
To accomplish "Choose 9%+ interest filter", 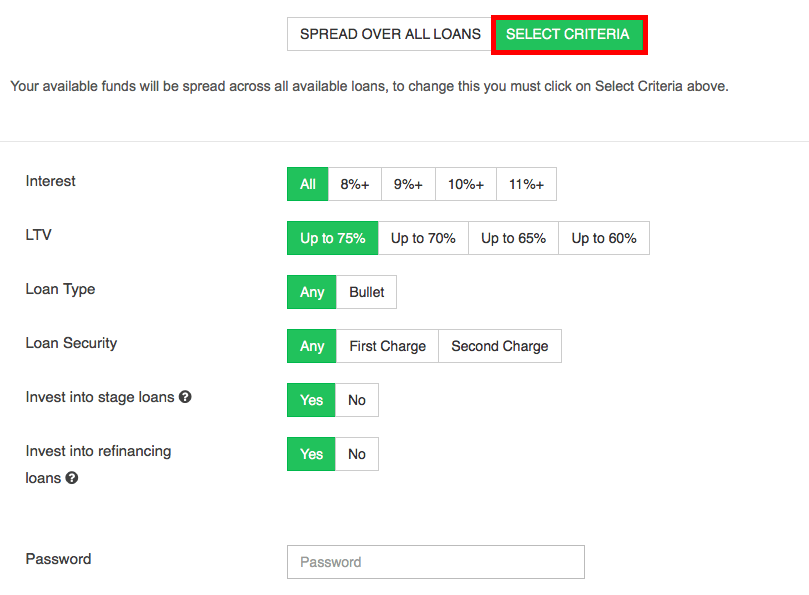I will (408, 184).
